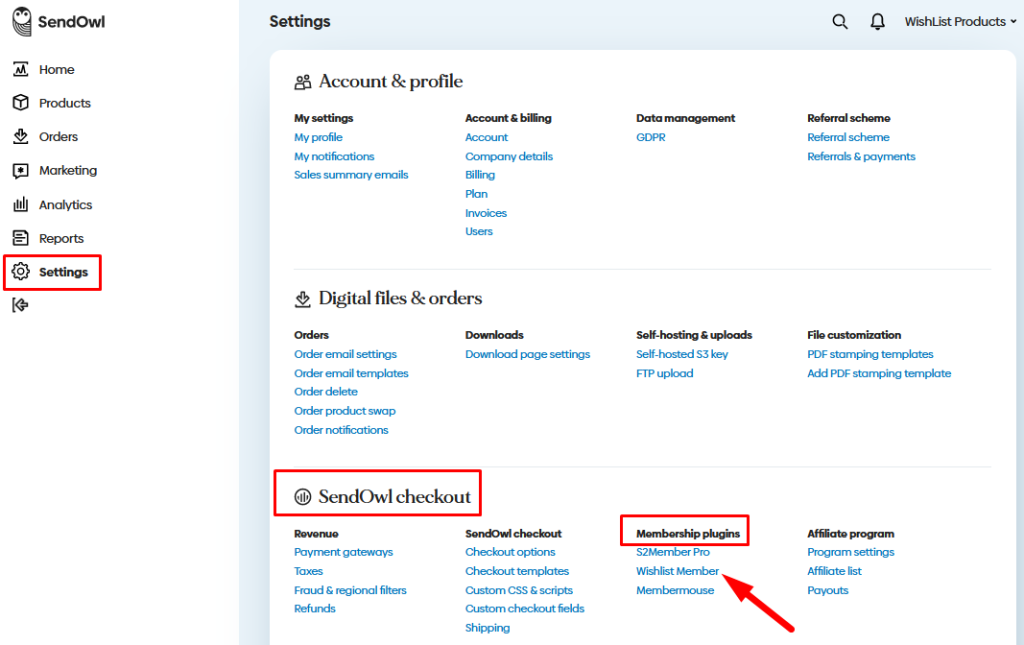Screen dimensions: 1024x645
Task: Click the Membership plugins heading
Action: pyautogui.click(x=688, y=533)
